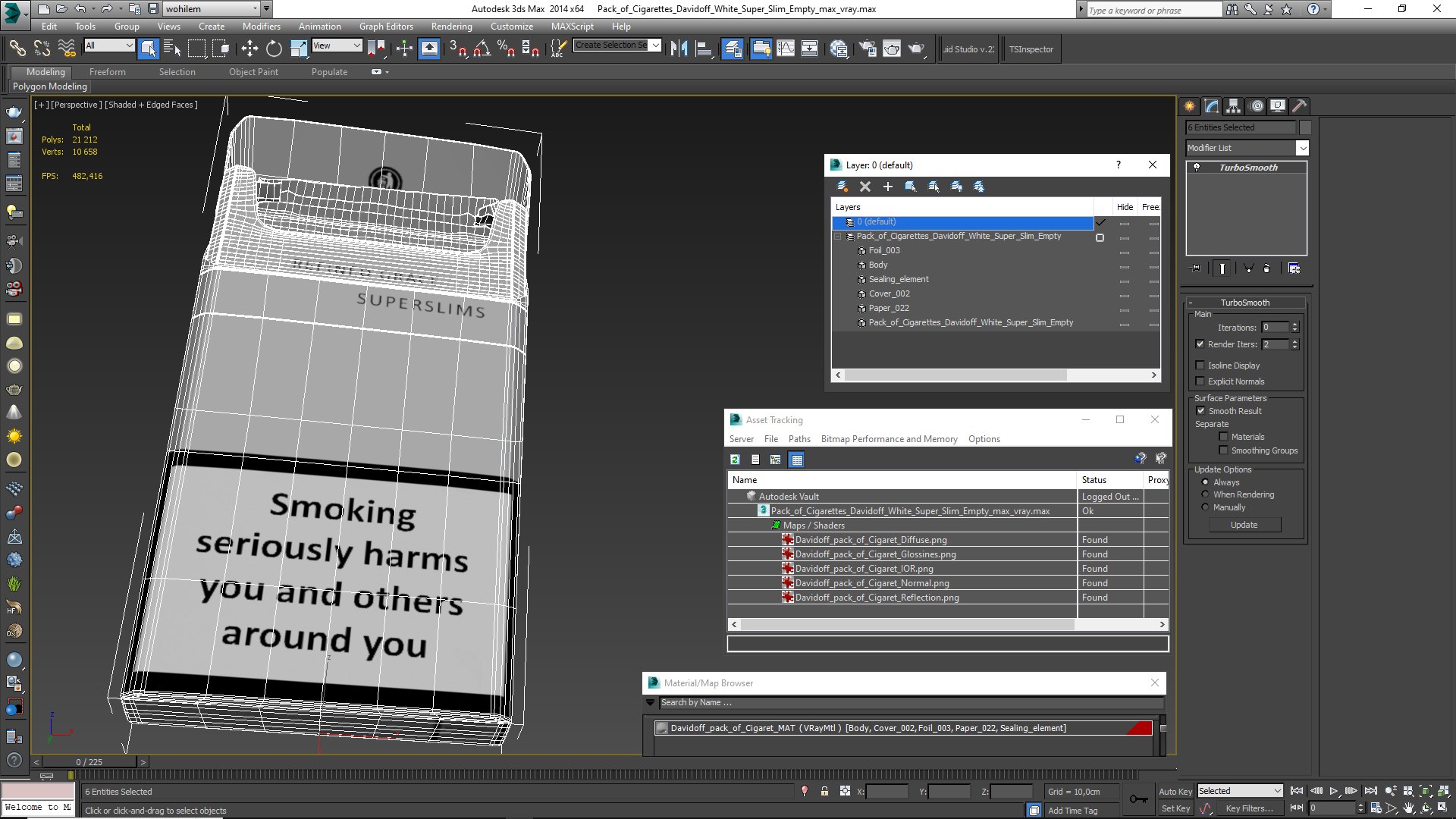Collapse the Pack_of_Cigarettes layer tree node
The image size is (1456, 819).
[x=838, y=237]
